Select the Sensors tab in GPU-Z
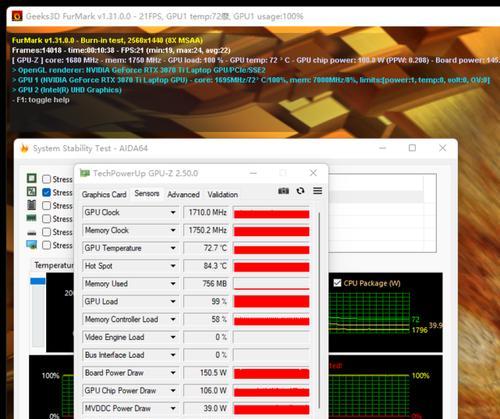This screenshot has width=500, height=419. 147,193
